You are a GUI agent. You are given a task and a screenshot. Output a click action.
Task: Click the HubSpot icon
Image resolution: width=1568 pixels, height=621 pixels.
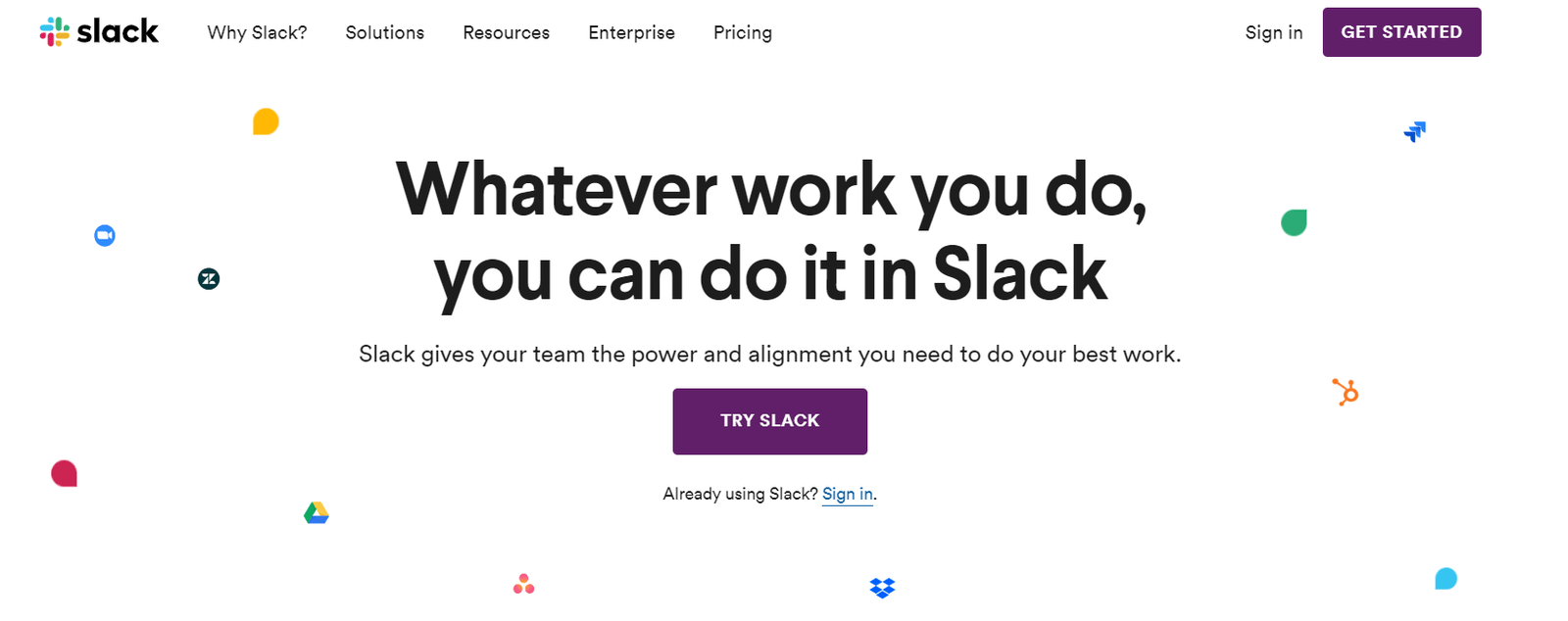[x=1346, y=393]
